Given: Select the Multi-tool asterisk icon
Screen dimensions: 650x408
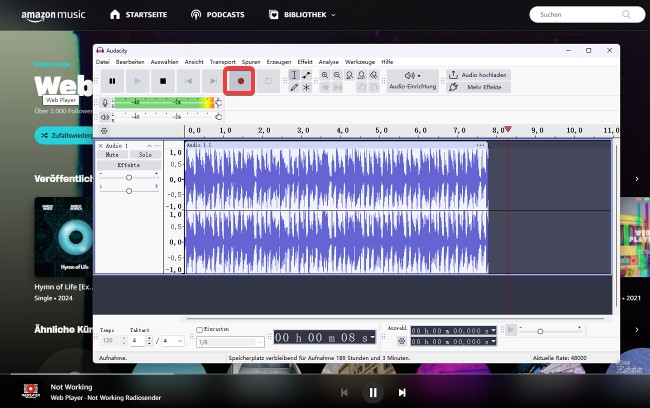Looking at the screenshot, I should pos(306,87).
